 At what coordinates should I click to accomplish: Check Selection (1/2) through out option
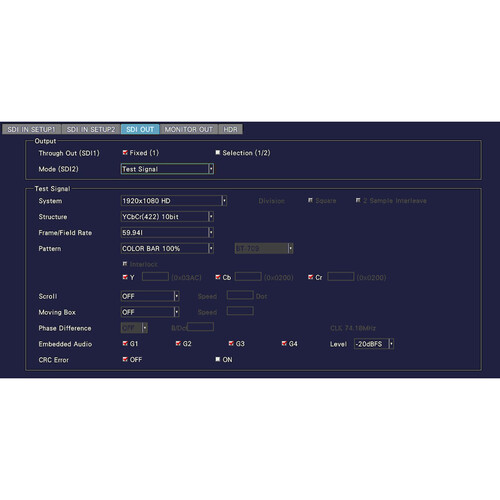218,153
